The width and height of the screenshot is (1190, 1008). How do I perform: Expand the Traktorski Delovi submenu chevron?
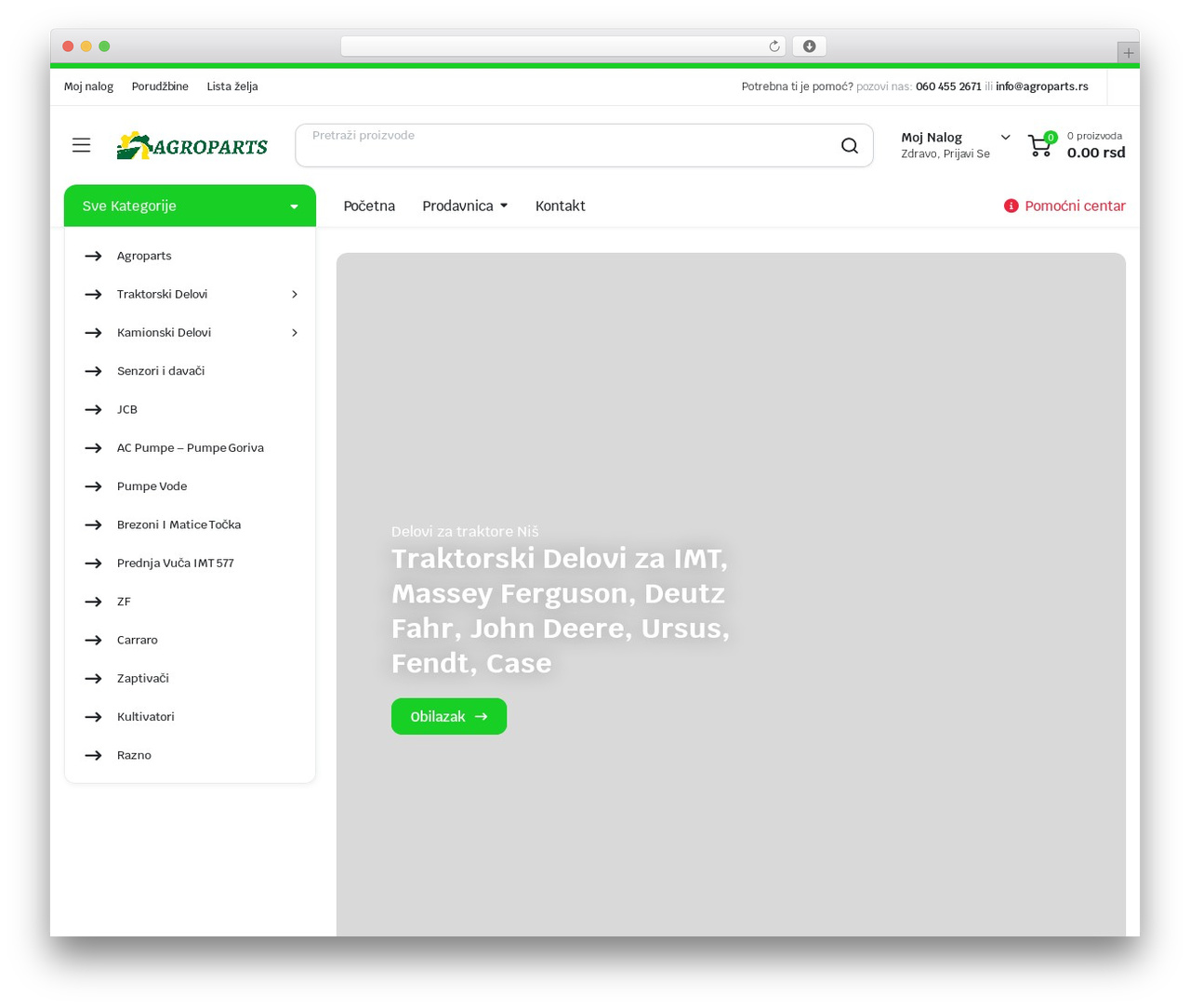pyautogui.click(x=295, y=295)
